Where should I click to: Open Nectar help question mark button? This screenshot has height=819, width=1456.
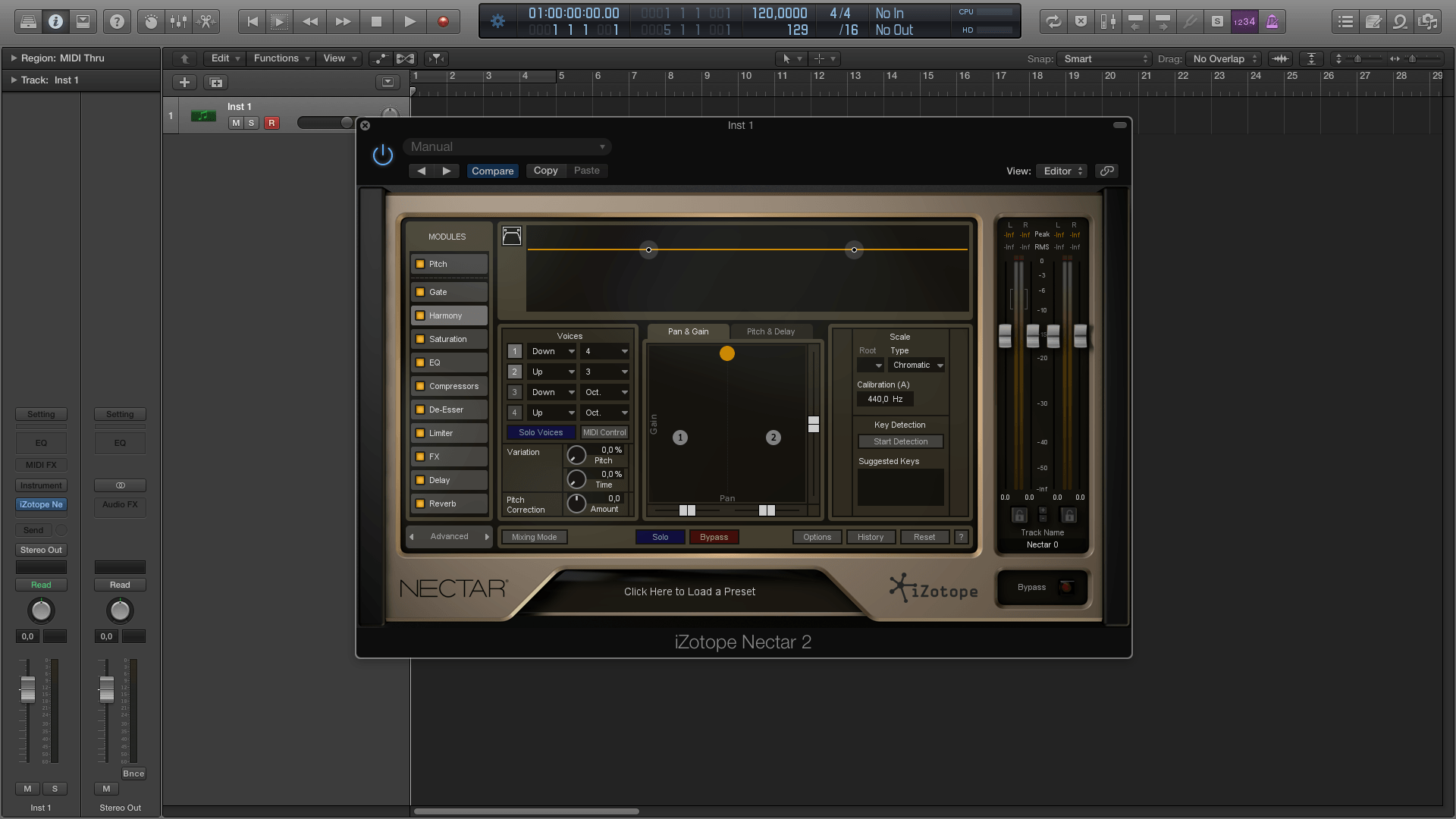(962, 537)
